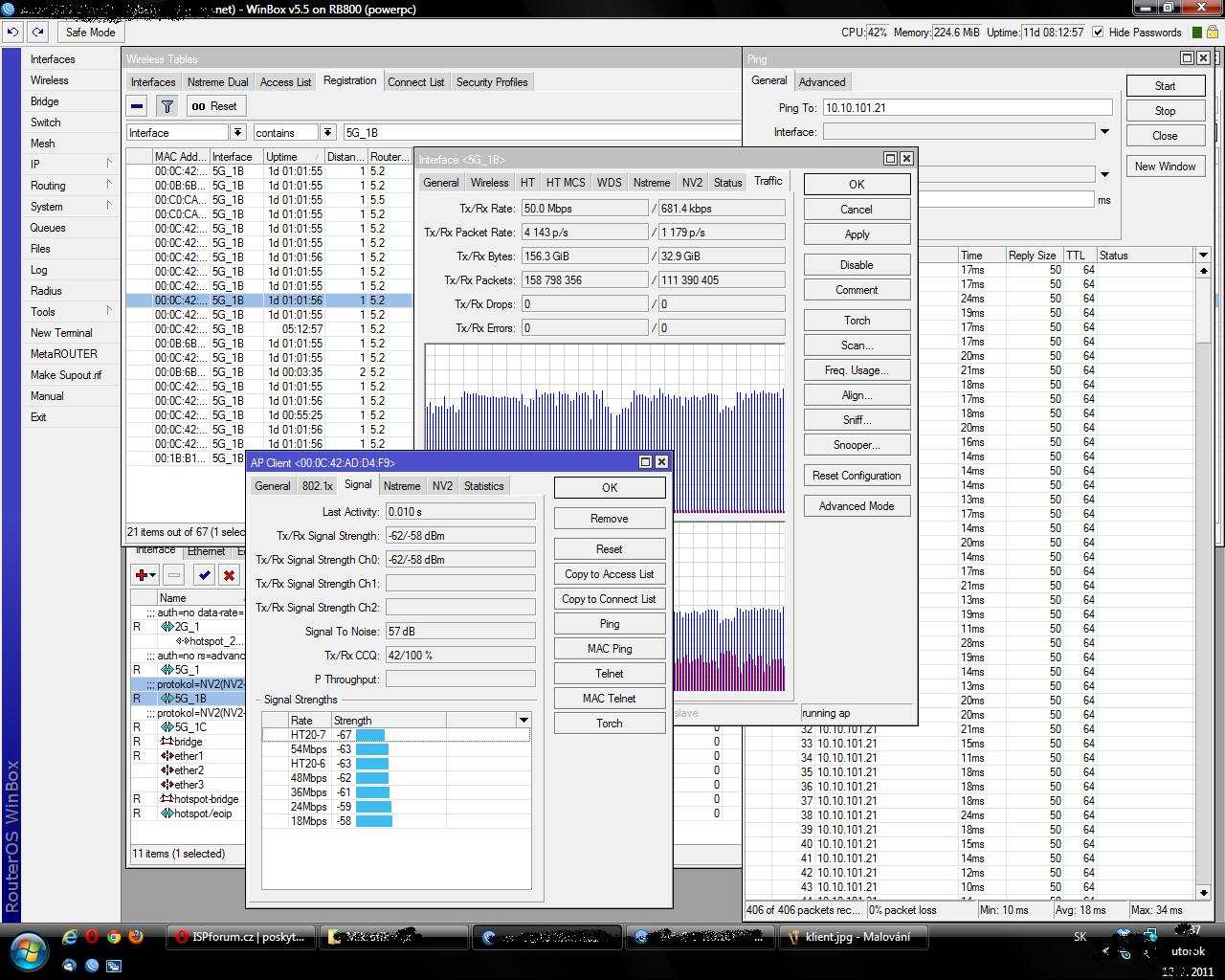Click the Stop button in Ping

[1165, 111]
